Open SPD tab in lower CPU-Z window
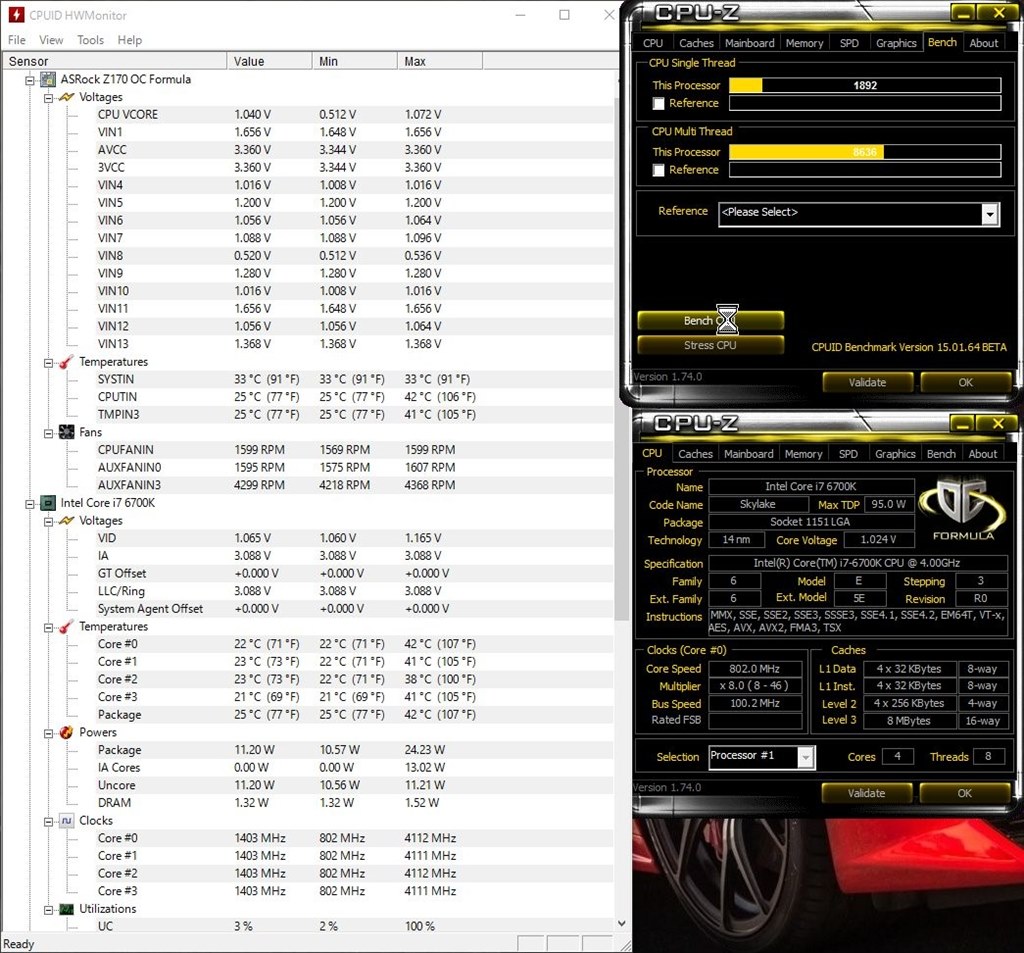1024x953 pixels. point(848,454)
